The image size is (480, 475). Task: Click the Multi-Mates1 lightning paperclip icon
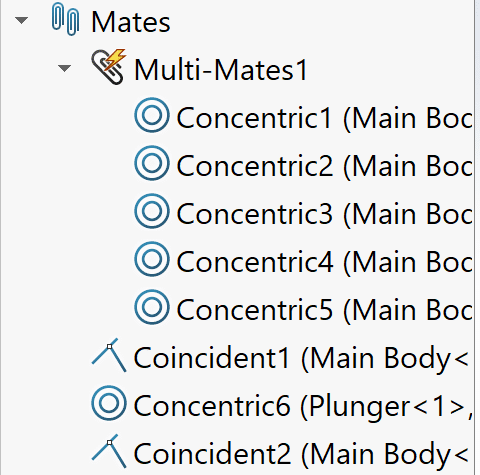[109, 67]
